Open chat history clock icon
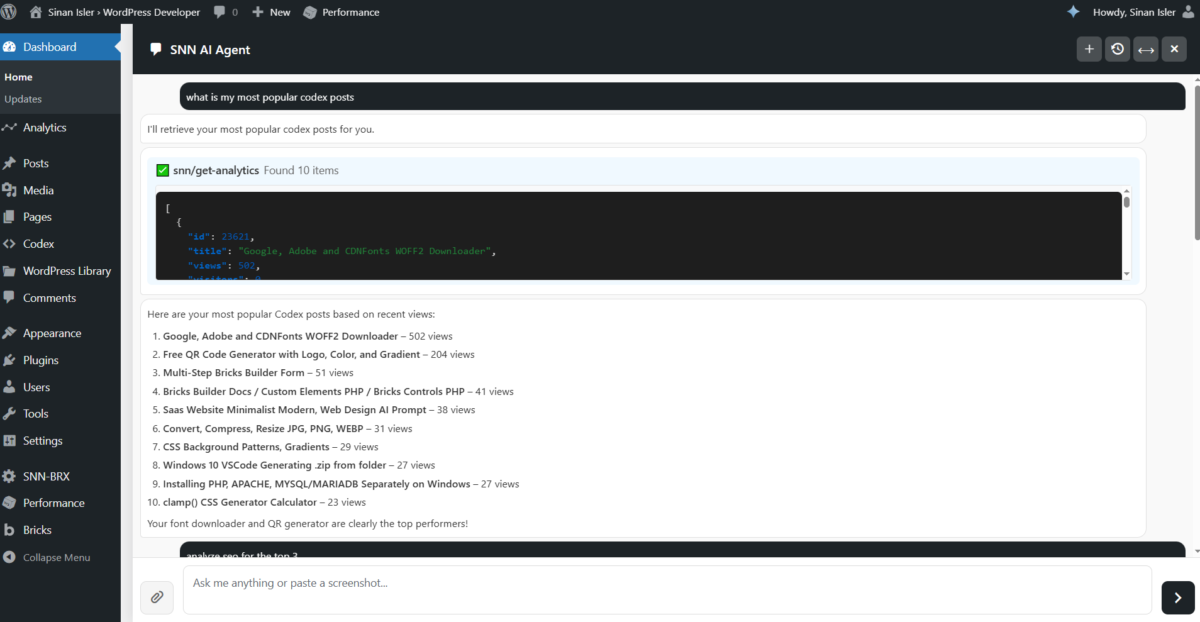1200x622 pixels. pos(1117,49)
